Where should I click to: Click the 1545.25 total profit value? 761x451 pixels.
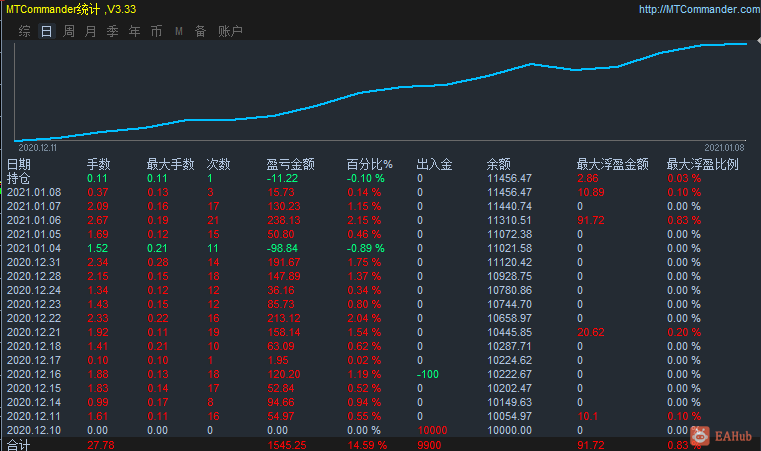[287, 445]
